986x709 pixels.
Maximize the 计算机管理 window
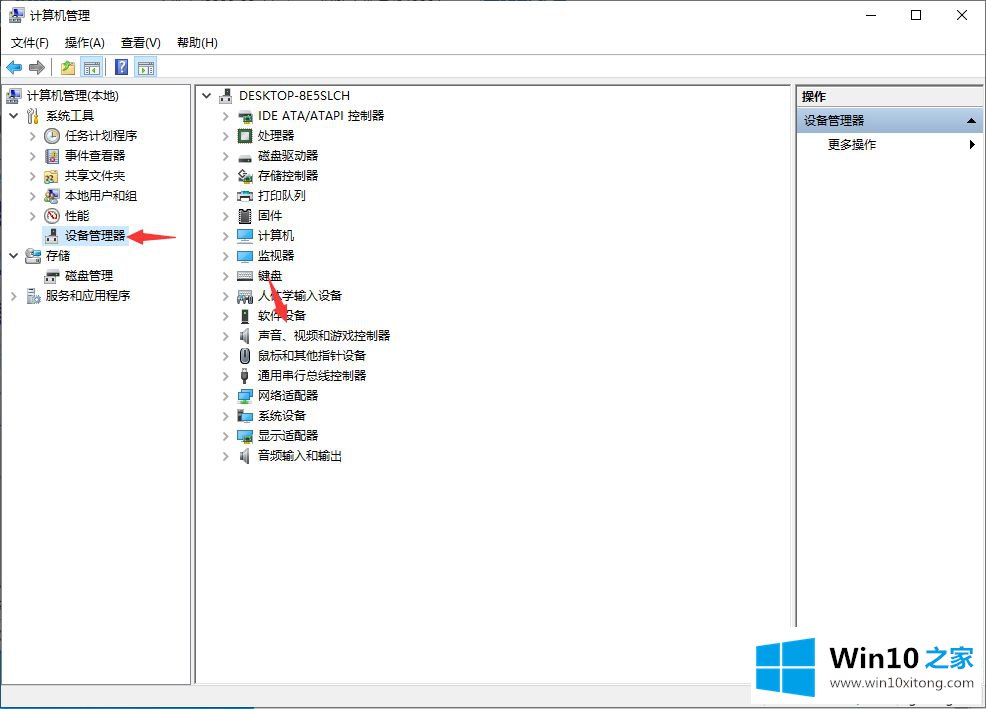[x=916, y=15]
